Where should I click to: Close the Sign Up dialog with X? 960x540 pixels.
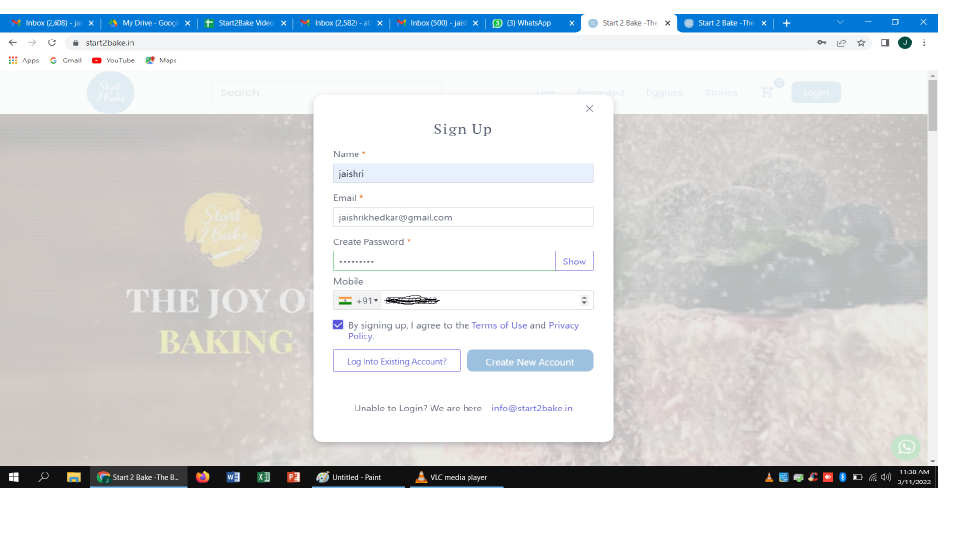click(x=589, y=108)
